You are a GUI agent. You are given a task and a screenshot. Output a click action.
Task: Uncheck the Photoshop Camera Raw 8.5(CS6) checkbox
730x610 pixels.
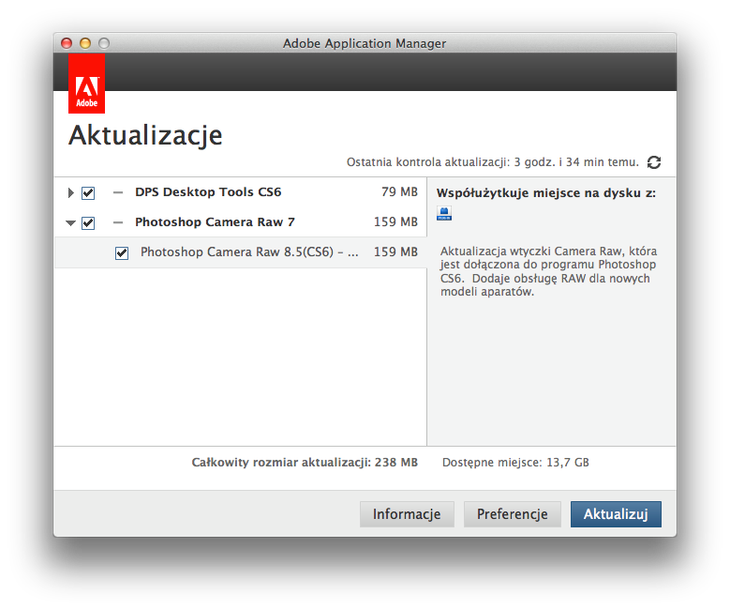pyautogui.click(x=122, y=253)
